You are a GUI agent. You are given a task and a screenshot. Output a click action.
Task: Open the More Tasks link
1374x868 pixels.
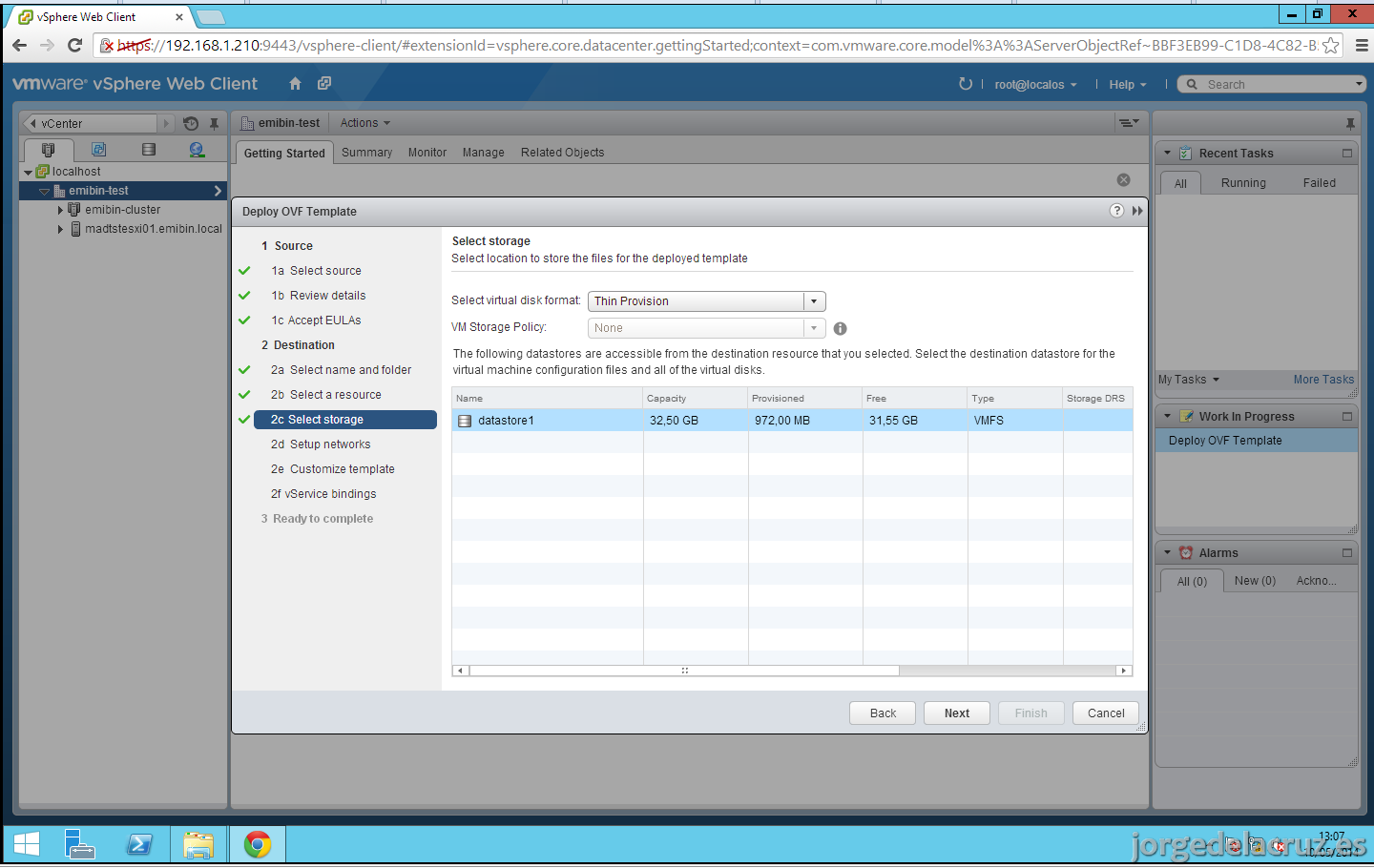1323,380
